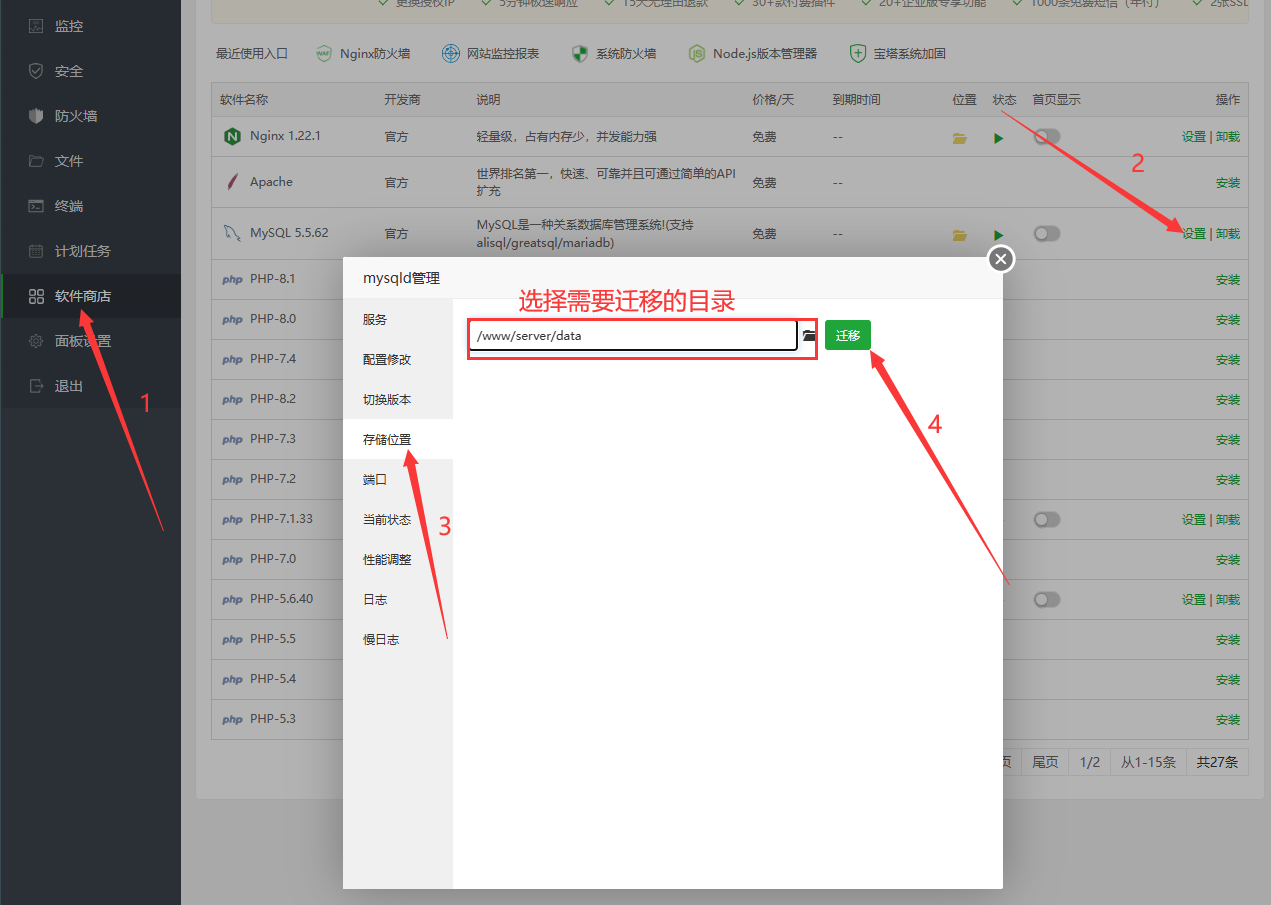Click the Node.js版本管理器 icon
Screen dimensions: 1271x905
click(697, 54)
